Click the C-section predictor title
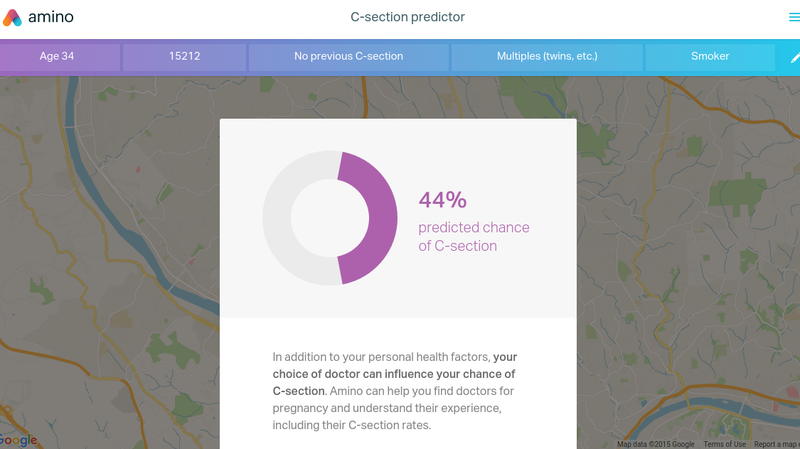 coord(407,17)
